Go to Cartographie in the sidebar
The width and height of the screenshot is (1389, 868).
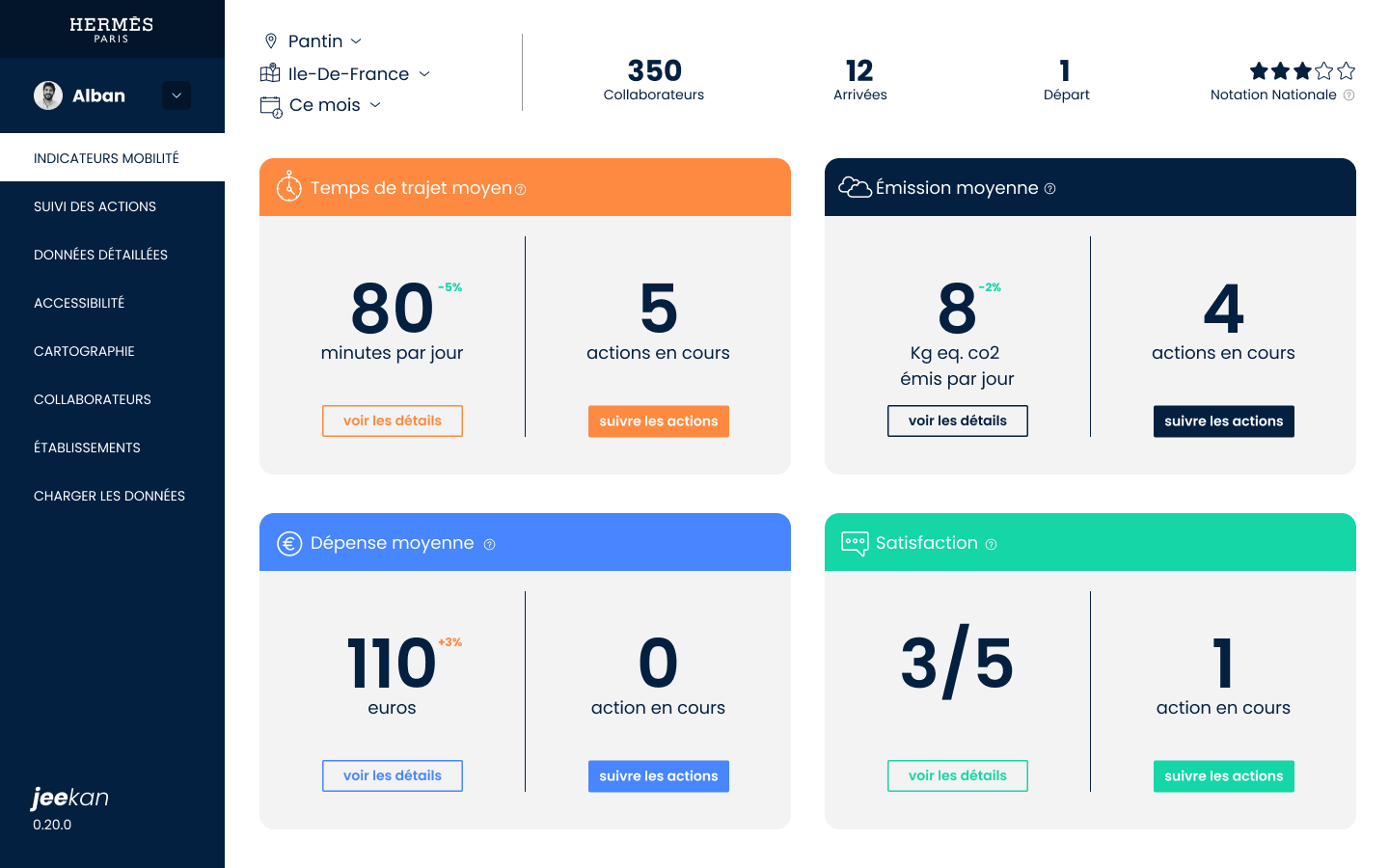click(x=84, y=351)
